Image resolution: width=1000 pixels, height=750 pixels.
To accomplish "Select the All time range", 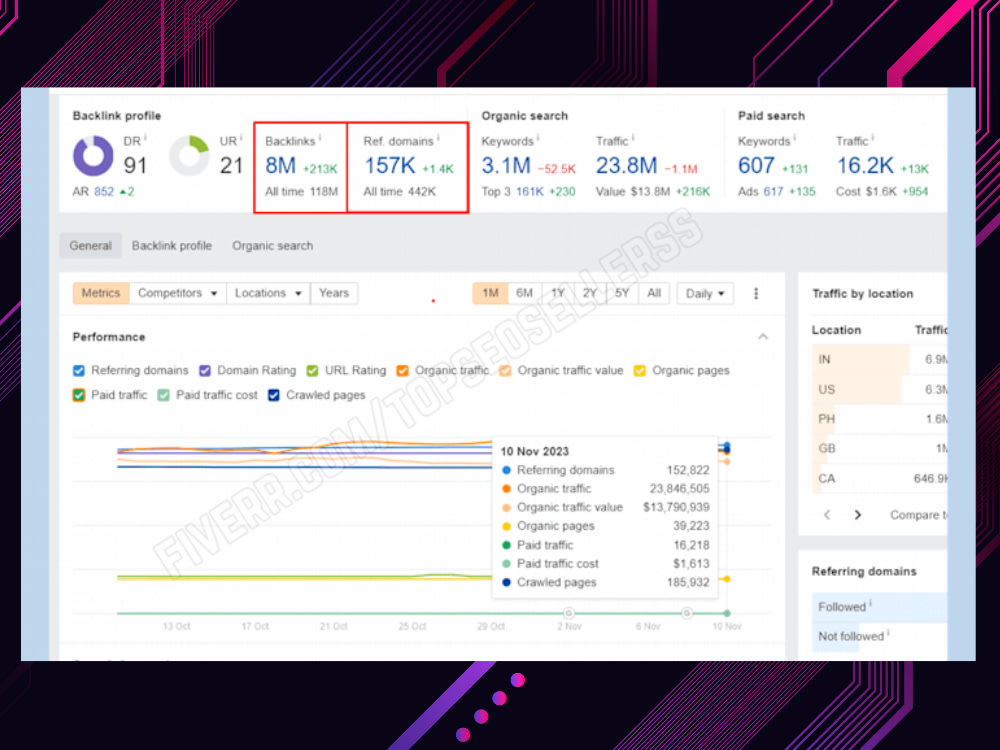I will click(654, 293).
